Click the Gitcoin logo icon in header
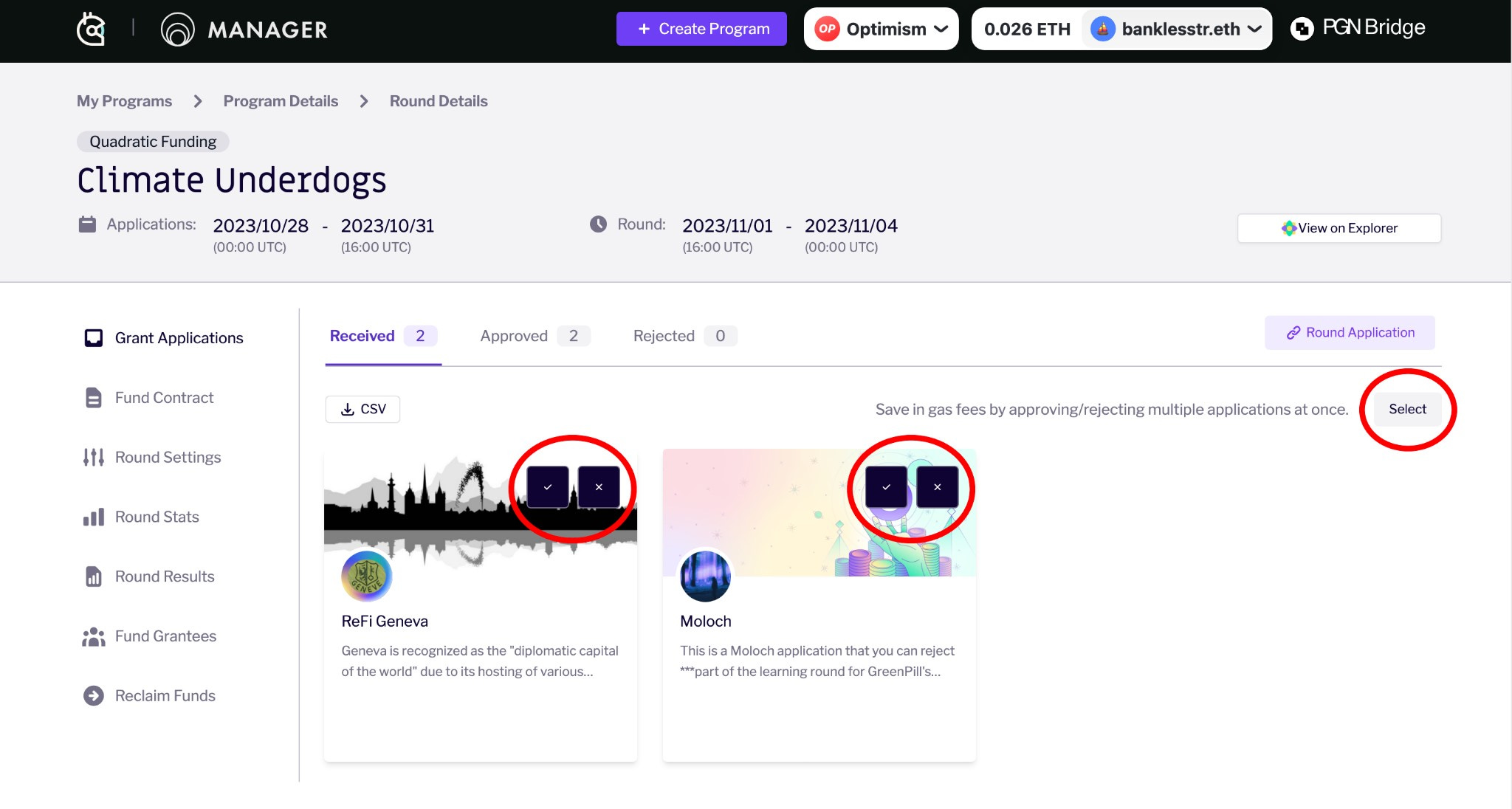 (92, 30)
